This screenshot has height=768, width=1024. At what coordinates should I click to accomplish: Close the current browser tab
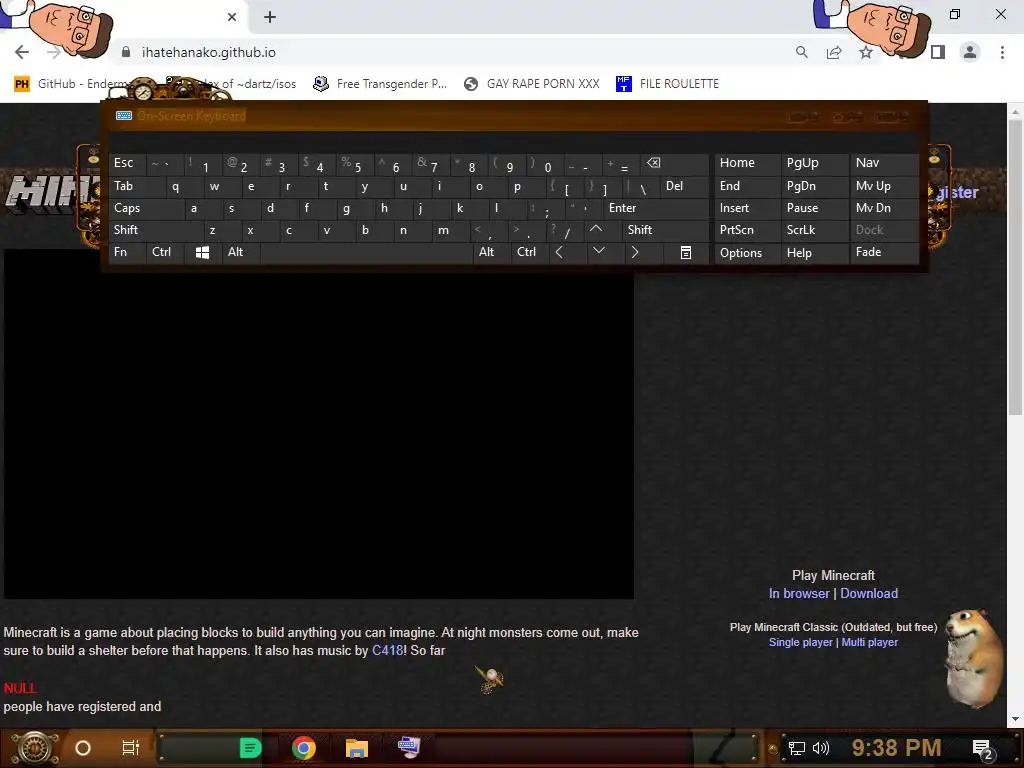tap(232, 17)
